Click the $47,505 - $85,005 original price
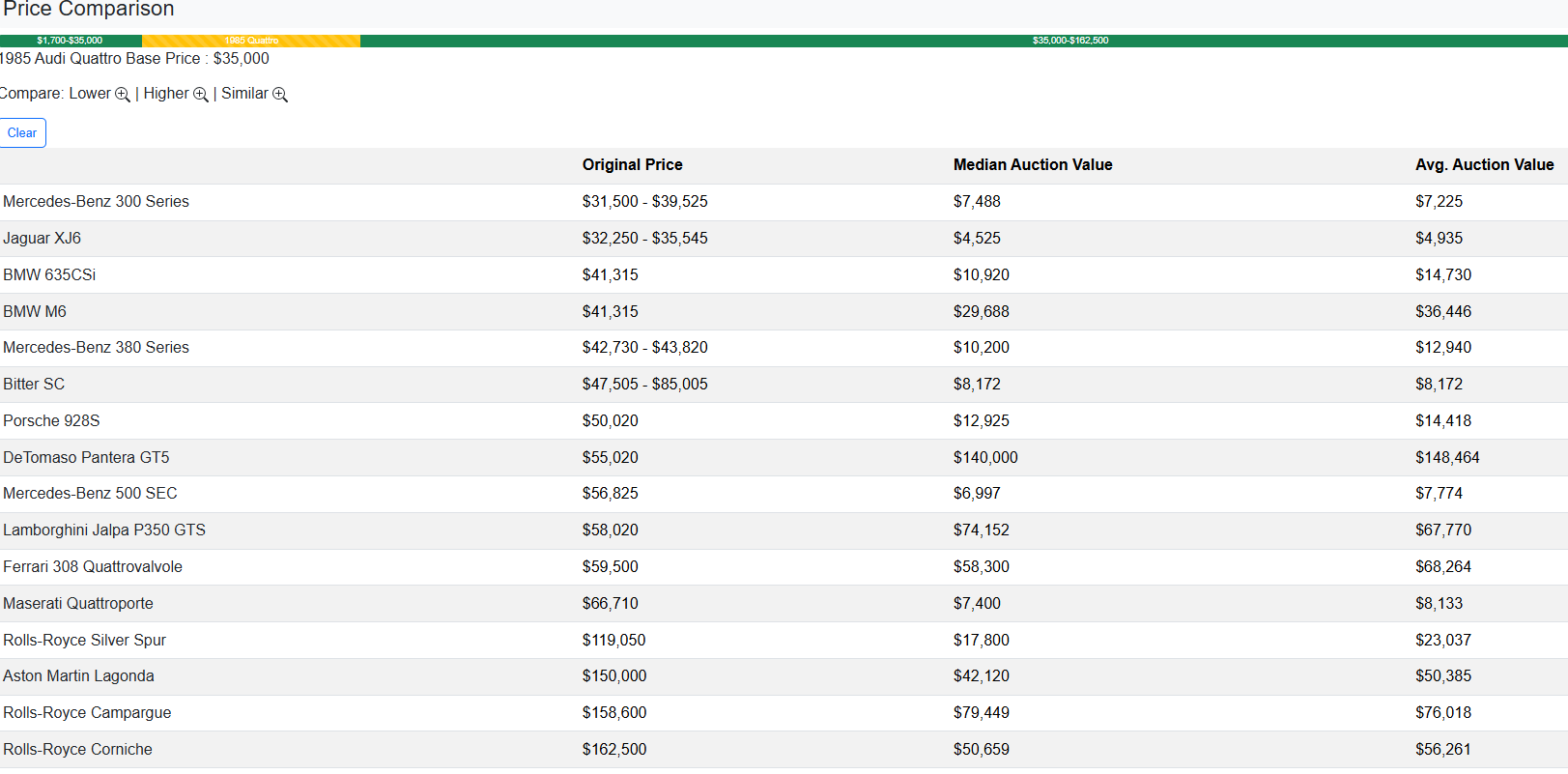 pyautogui.click(x=644, y=385)
